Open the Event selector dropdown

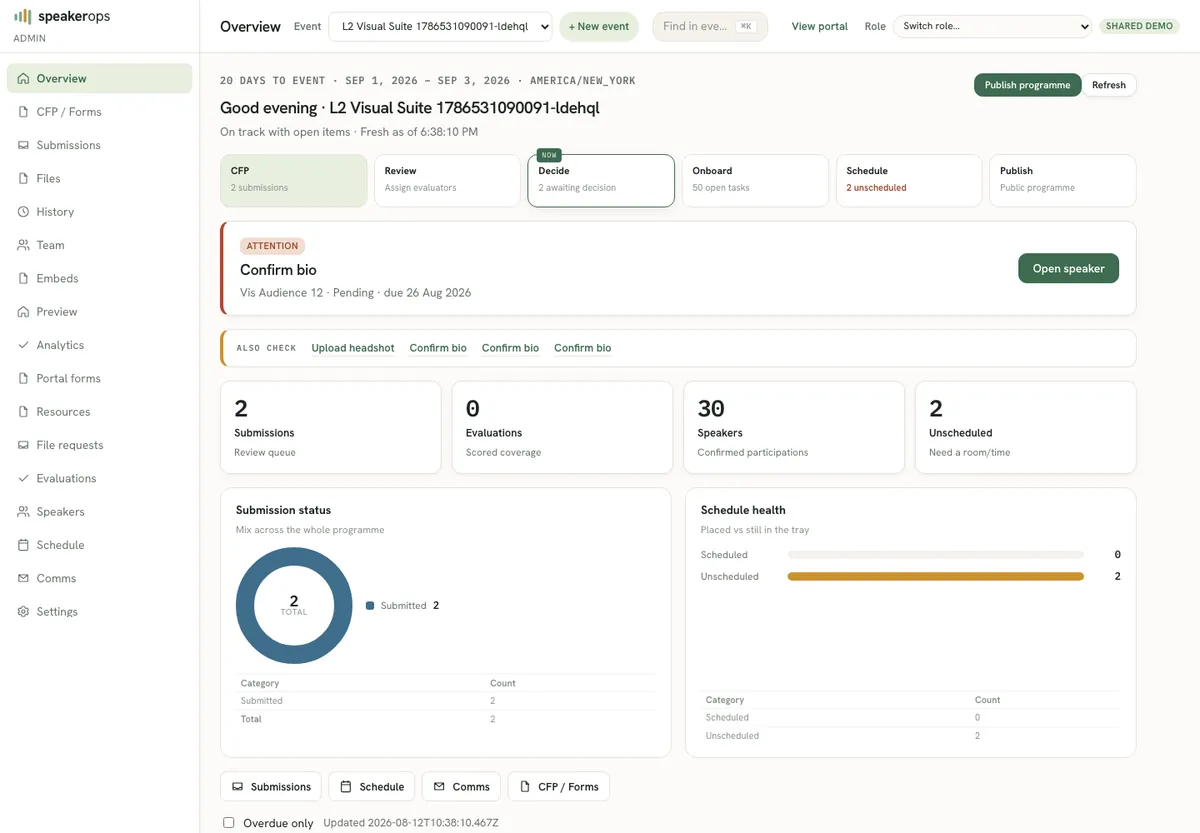[440, 27]
